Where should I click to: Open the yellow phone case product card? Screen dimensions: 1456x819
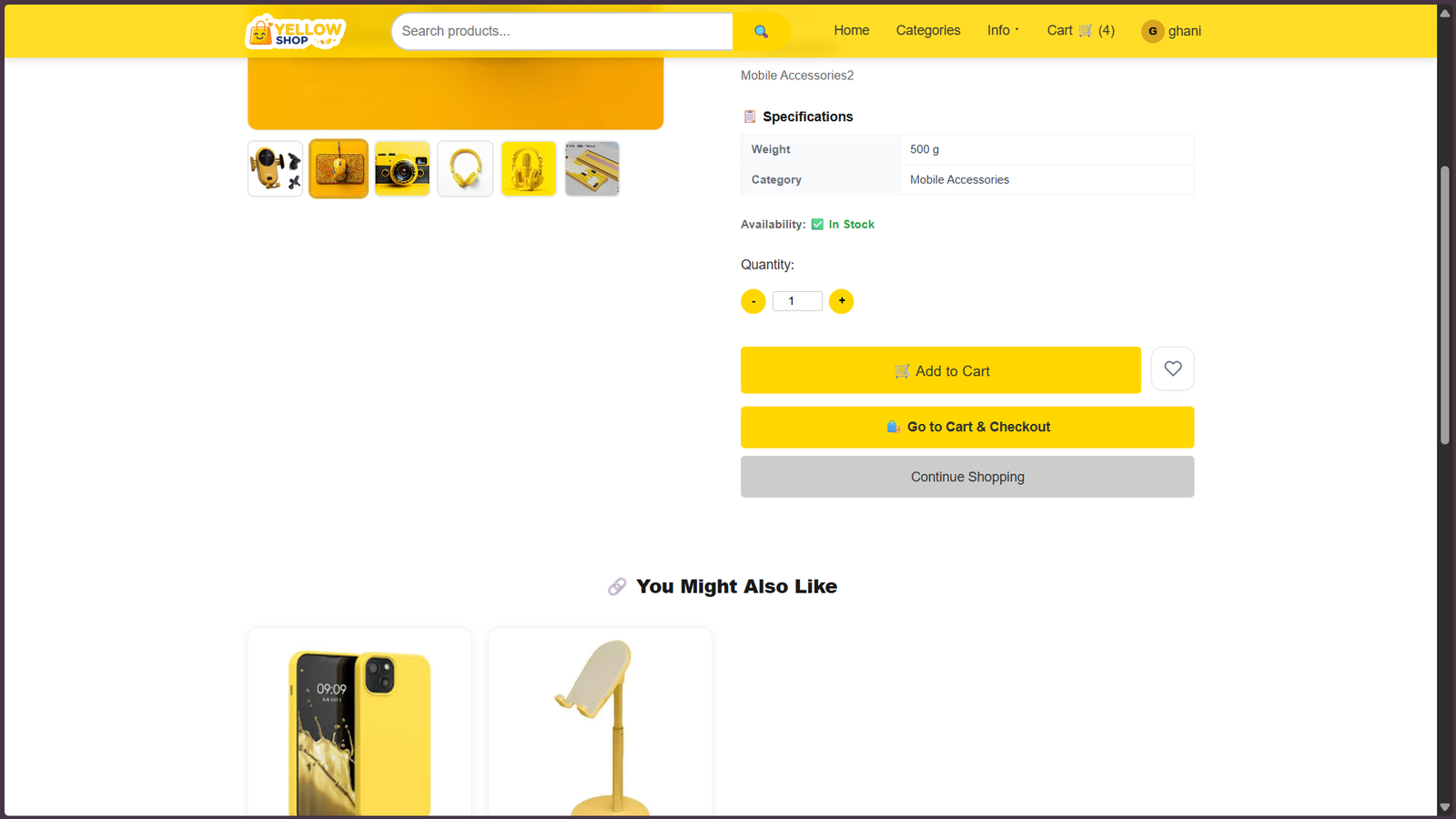click(359, 723)
